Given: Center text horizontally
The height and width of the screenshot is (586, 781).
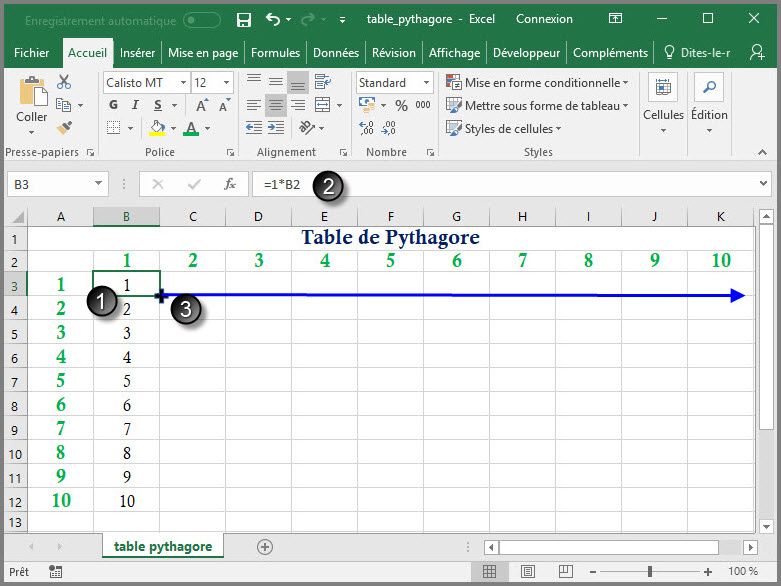Looking at the screenshot, I should [x=276, y=105].
